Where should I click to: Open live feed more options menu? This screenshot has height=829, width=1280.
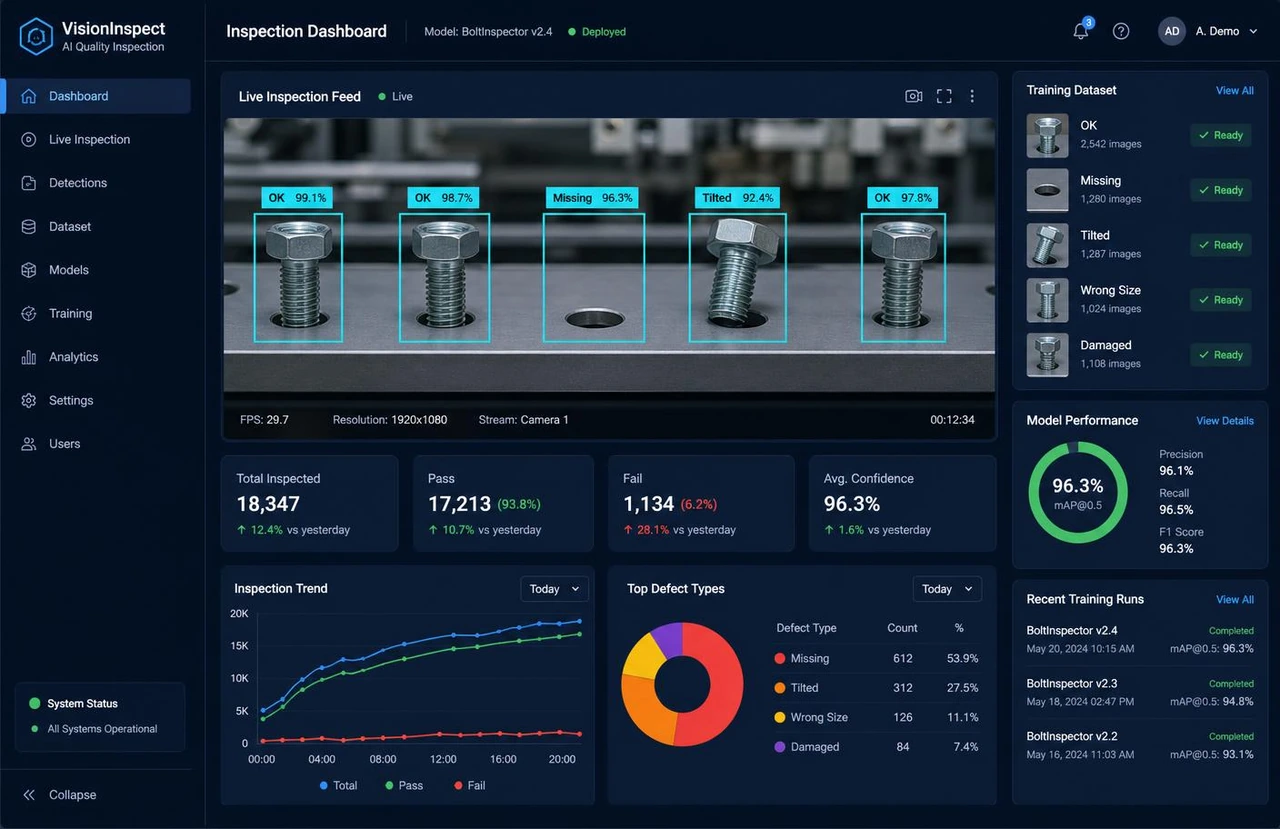972,96
